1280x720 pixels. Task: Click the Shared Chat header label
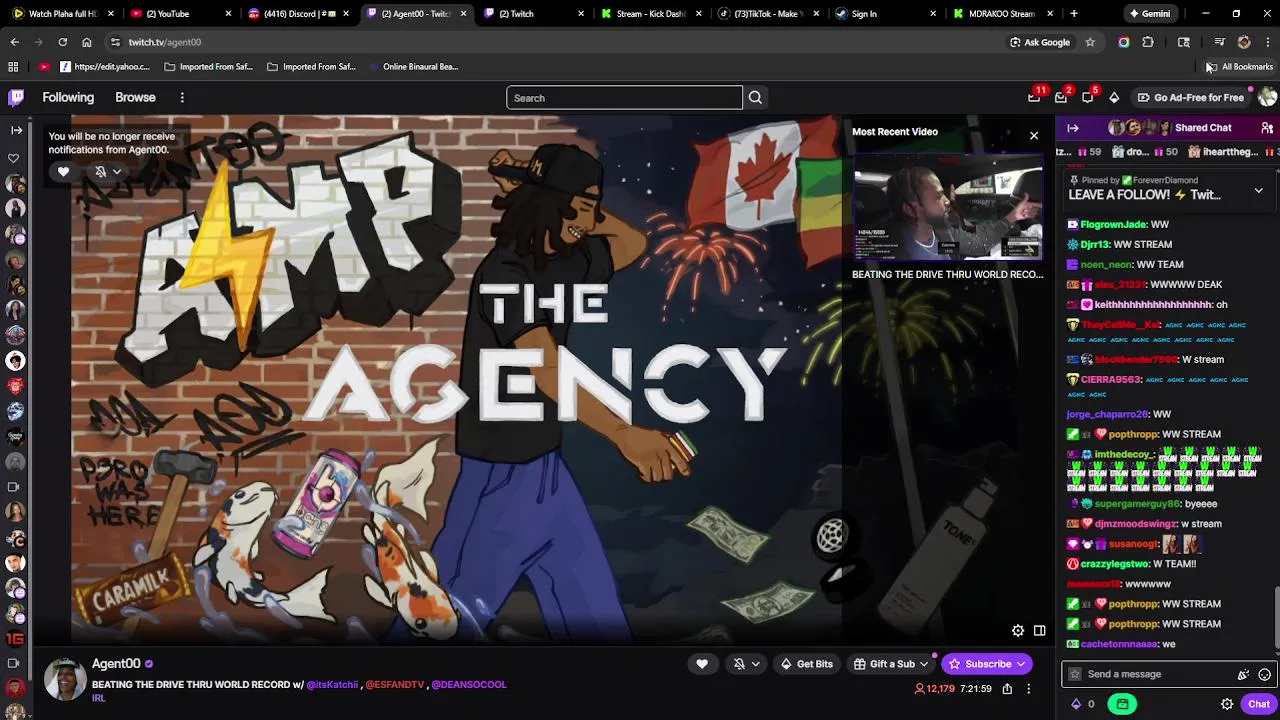click(x=1203, y=128)
